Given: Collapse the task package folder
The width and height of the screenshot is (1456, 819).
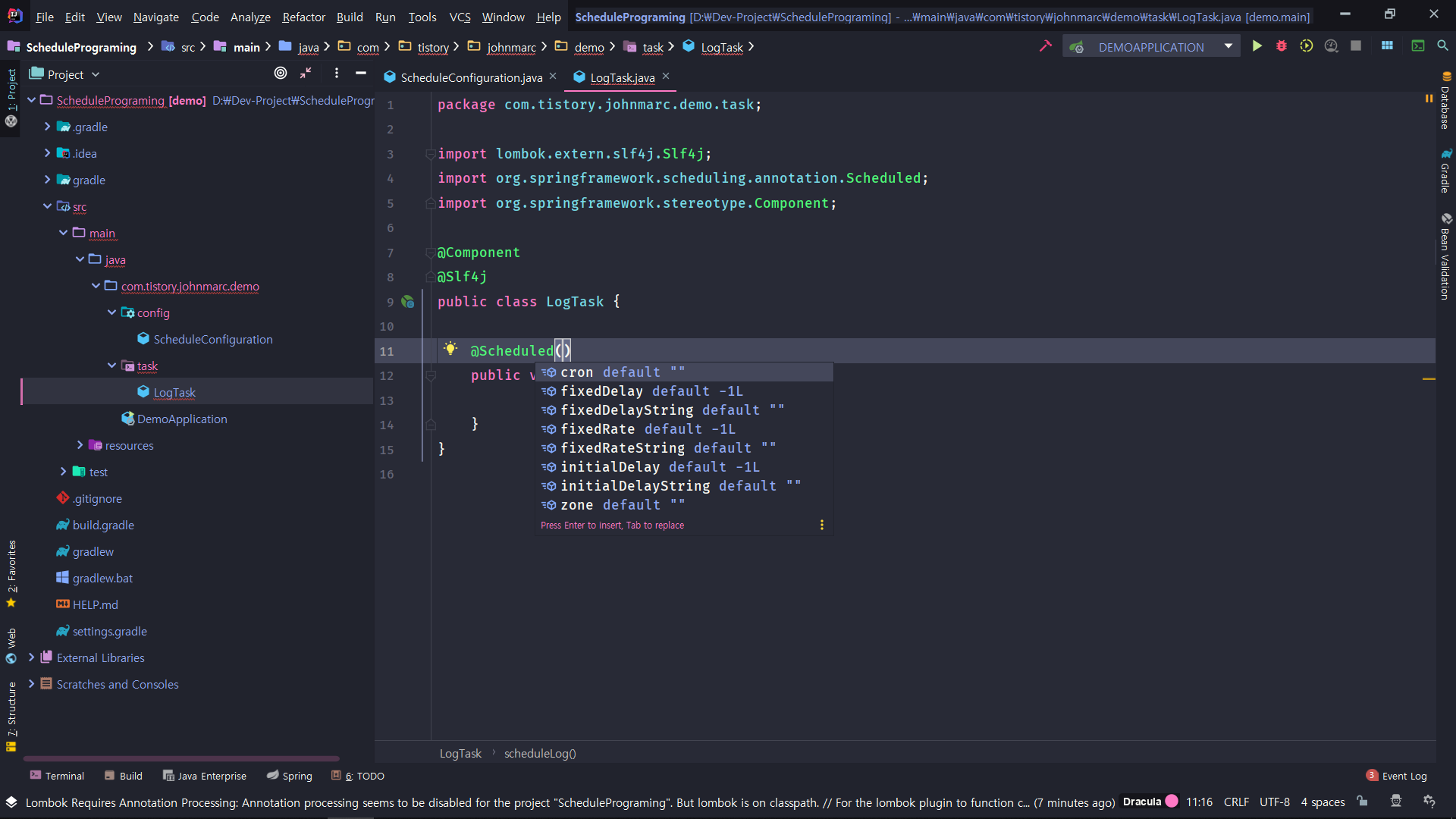Looking at the screenshot, I should (x=112, y=366).
